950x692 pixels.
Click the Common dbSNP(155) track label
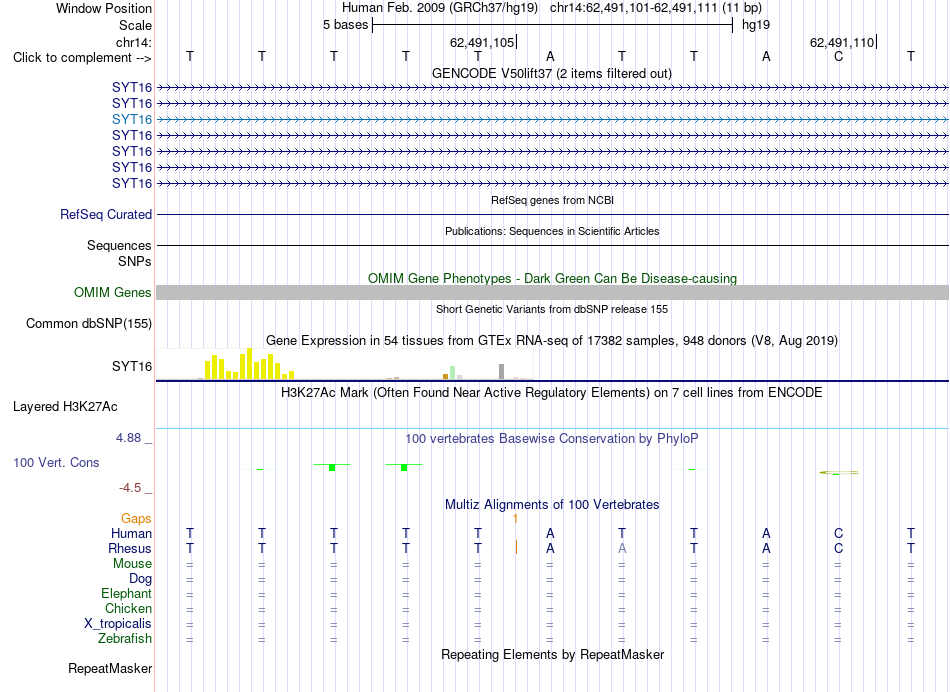click(88, 324)
